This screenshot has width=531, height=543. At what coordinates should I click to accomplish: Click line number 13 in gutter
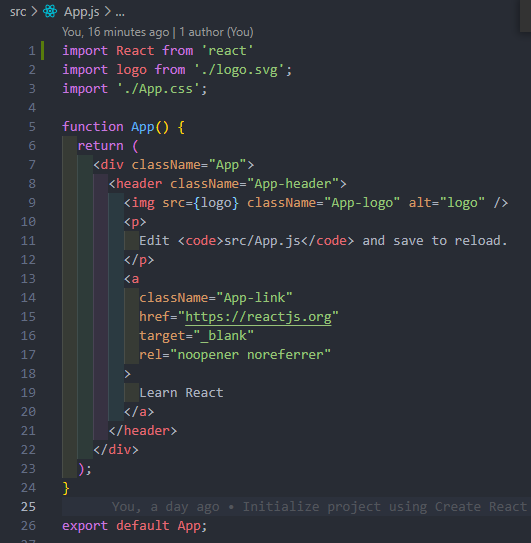(28, 279)
